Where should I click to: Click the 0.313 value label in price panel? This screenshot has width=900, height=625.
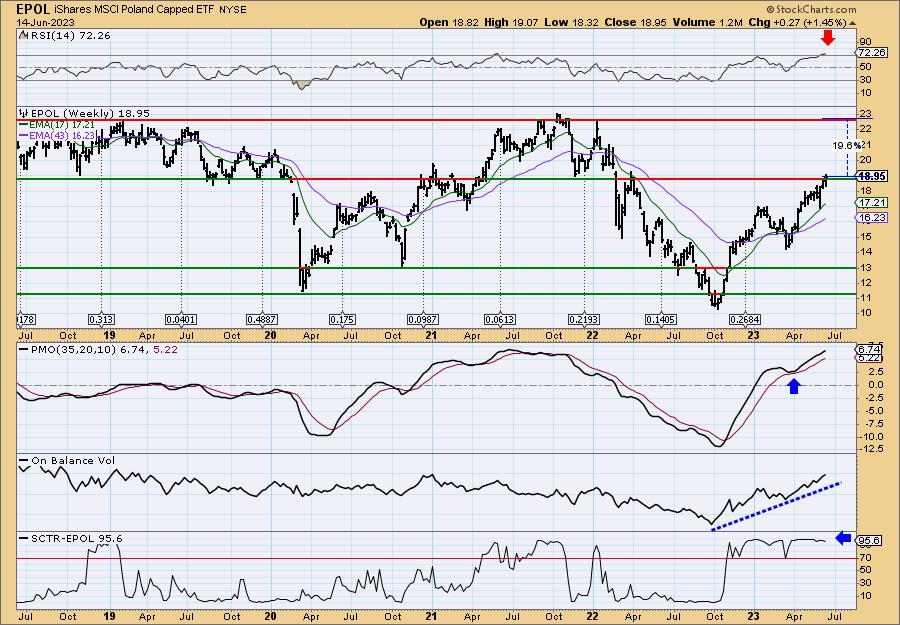(100, 319)
